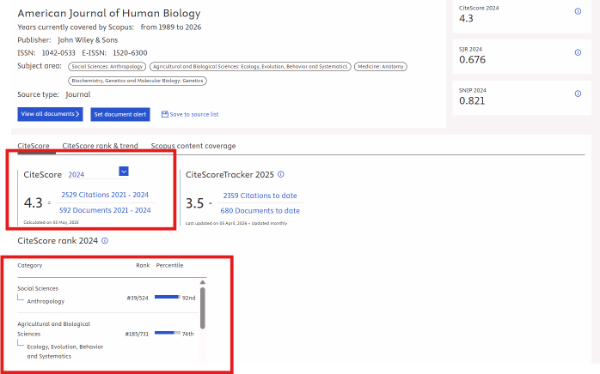The image size is (600, 374).
Task: Click Biochemistry, Genetics and Molecular Biology tag
Action: 137,81
